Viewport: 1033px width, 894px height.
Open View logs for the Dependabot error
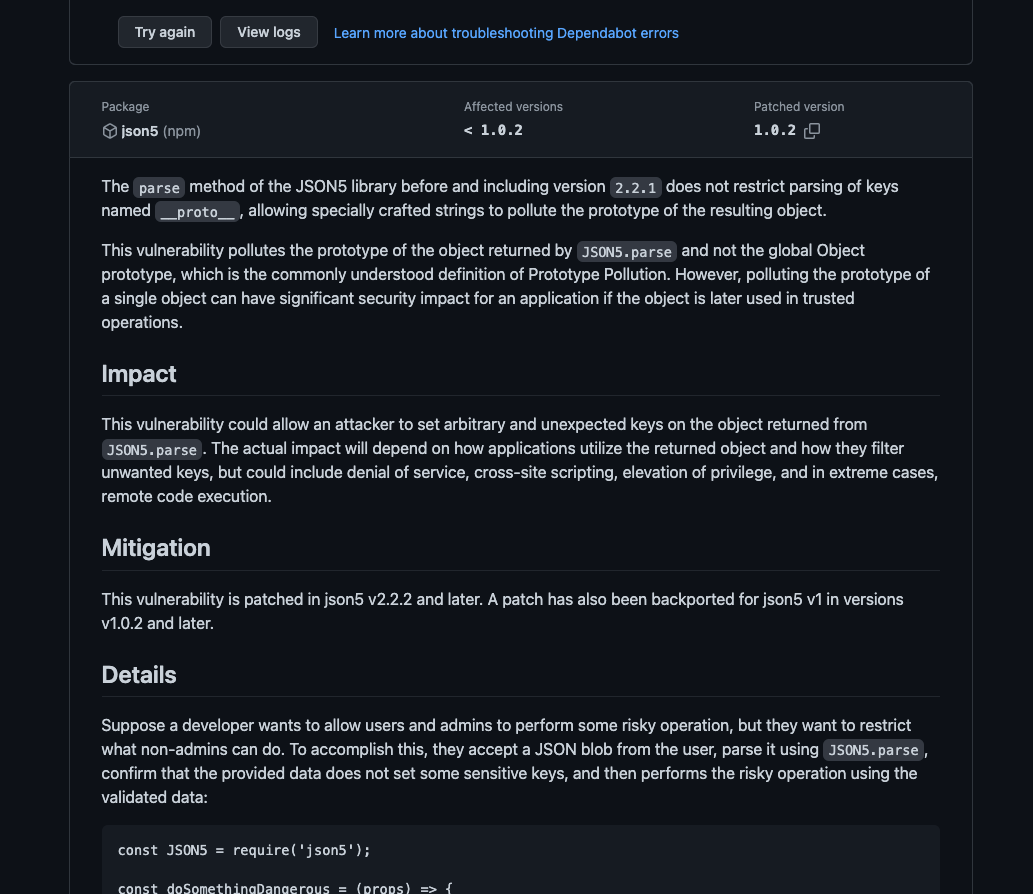click(268, 32)
